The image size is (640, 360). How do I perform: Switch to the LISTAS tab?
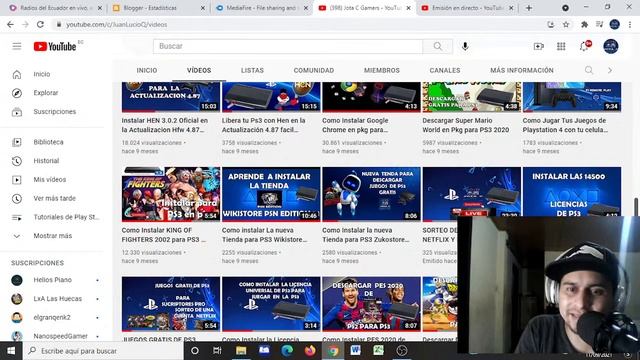pyautogui.click(x=252, y=70)
